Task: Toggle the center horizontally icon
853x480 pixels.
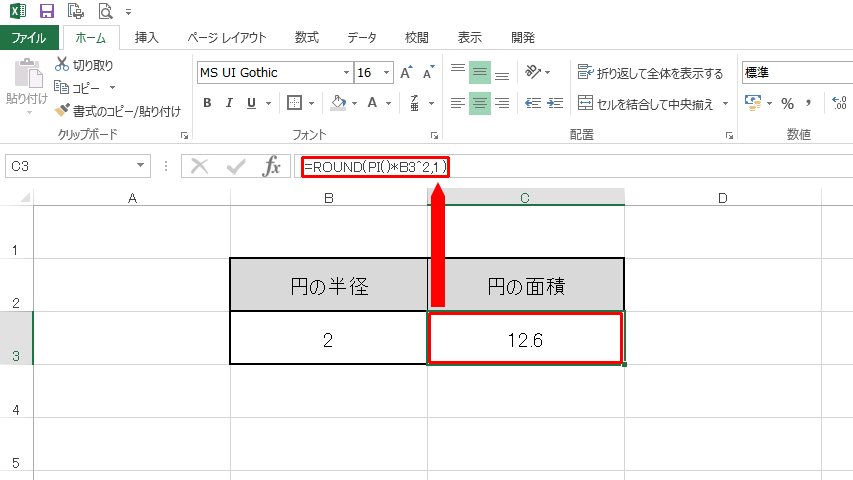Action: click(x=480, y=103)
